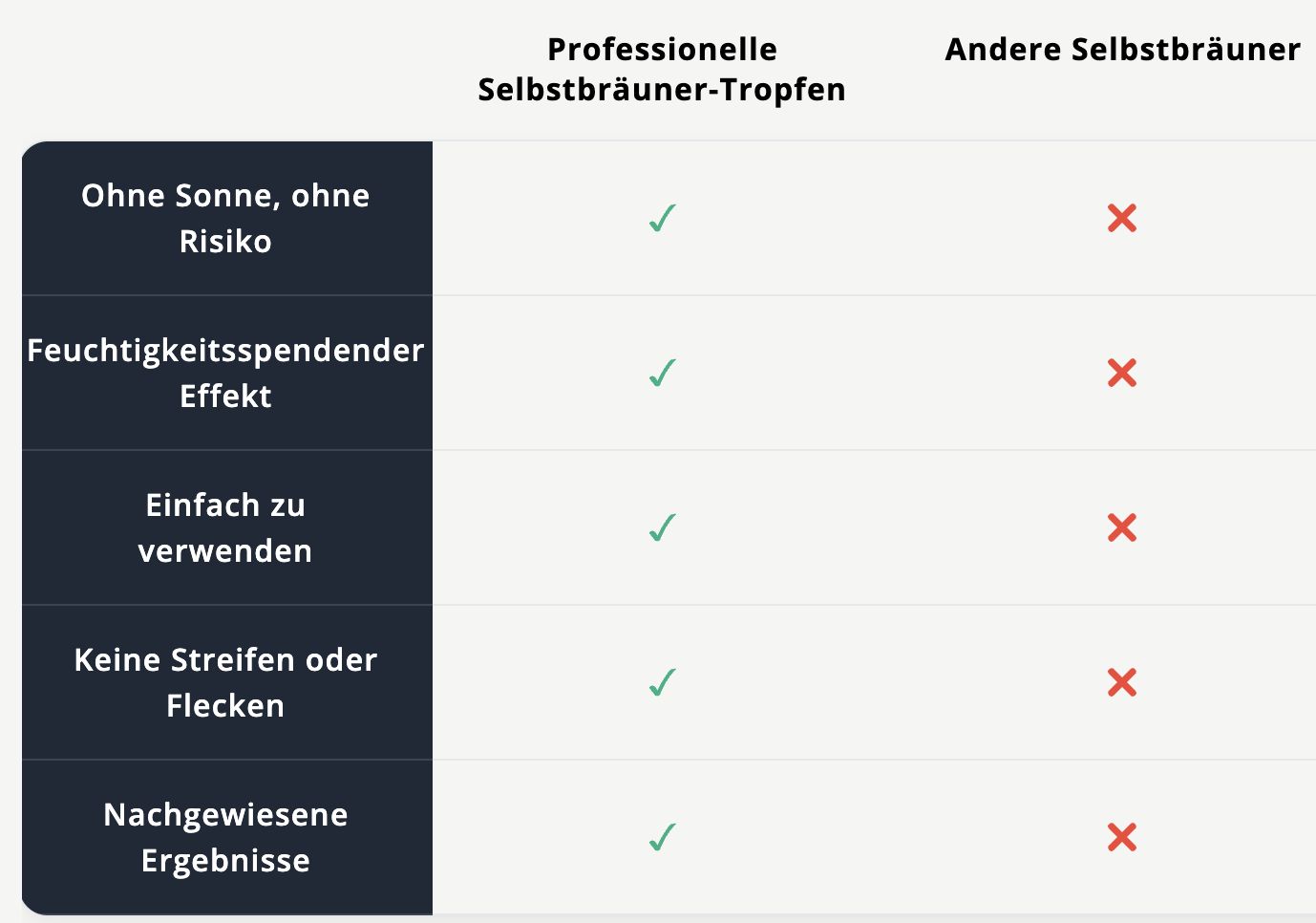Viewport: 1316px width, 923px height.
Task: Click the Nachgewiesene Ergebnisse row label
Action: (225, 837)
